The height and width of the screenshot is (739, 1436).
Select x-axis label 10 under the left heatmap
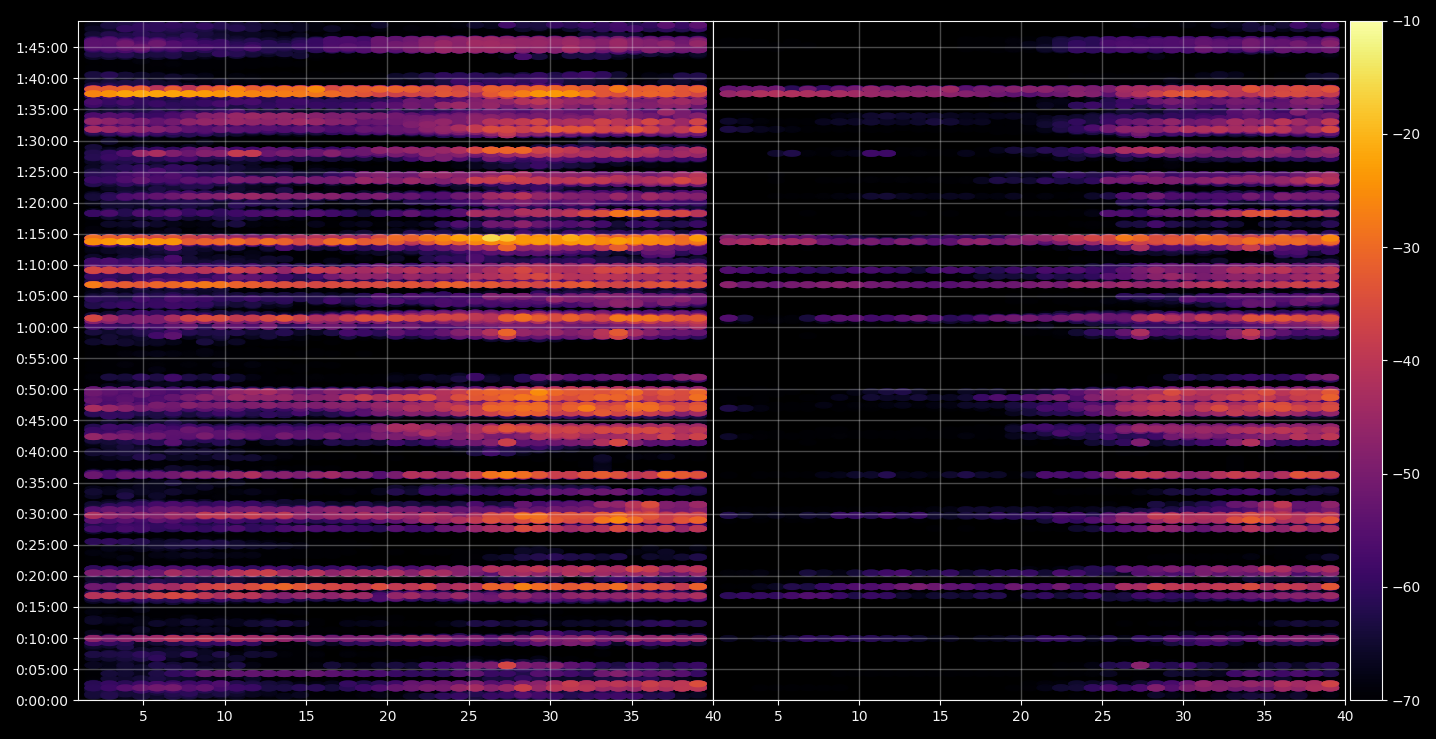(224, 716)
